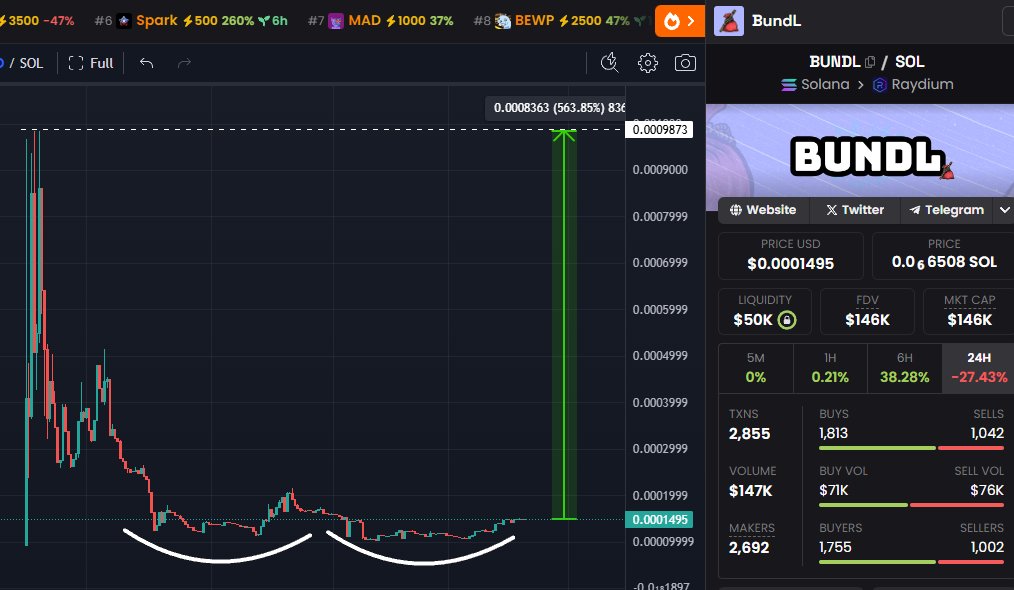Click the BUYERS 1,755 value

[x=835, y=547]
